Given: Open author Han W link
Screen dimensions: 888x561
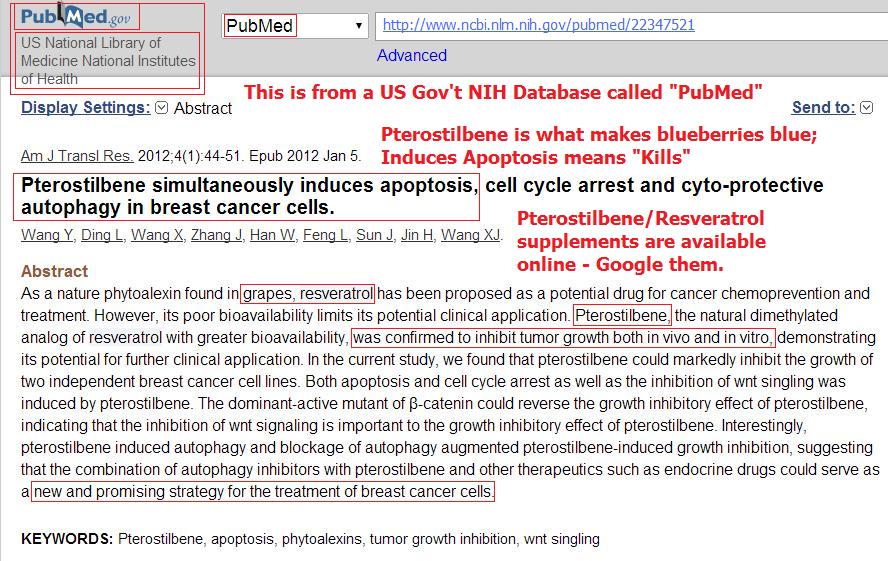Looking at the screenshot, I should 272,235.
